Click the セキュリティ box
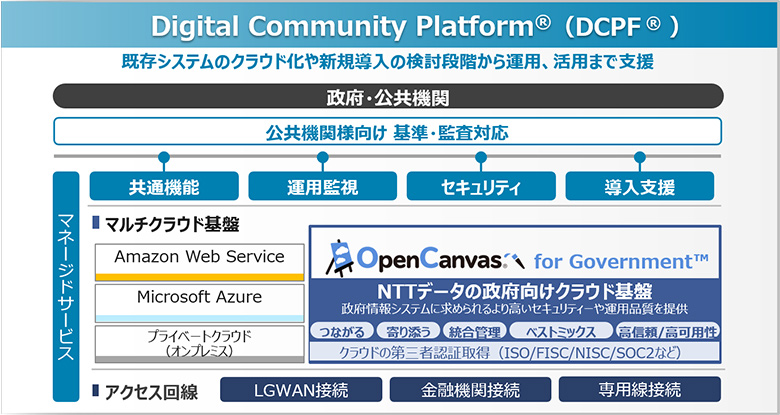780x415 pixels. pyautogui.click(x=481, y=186)
